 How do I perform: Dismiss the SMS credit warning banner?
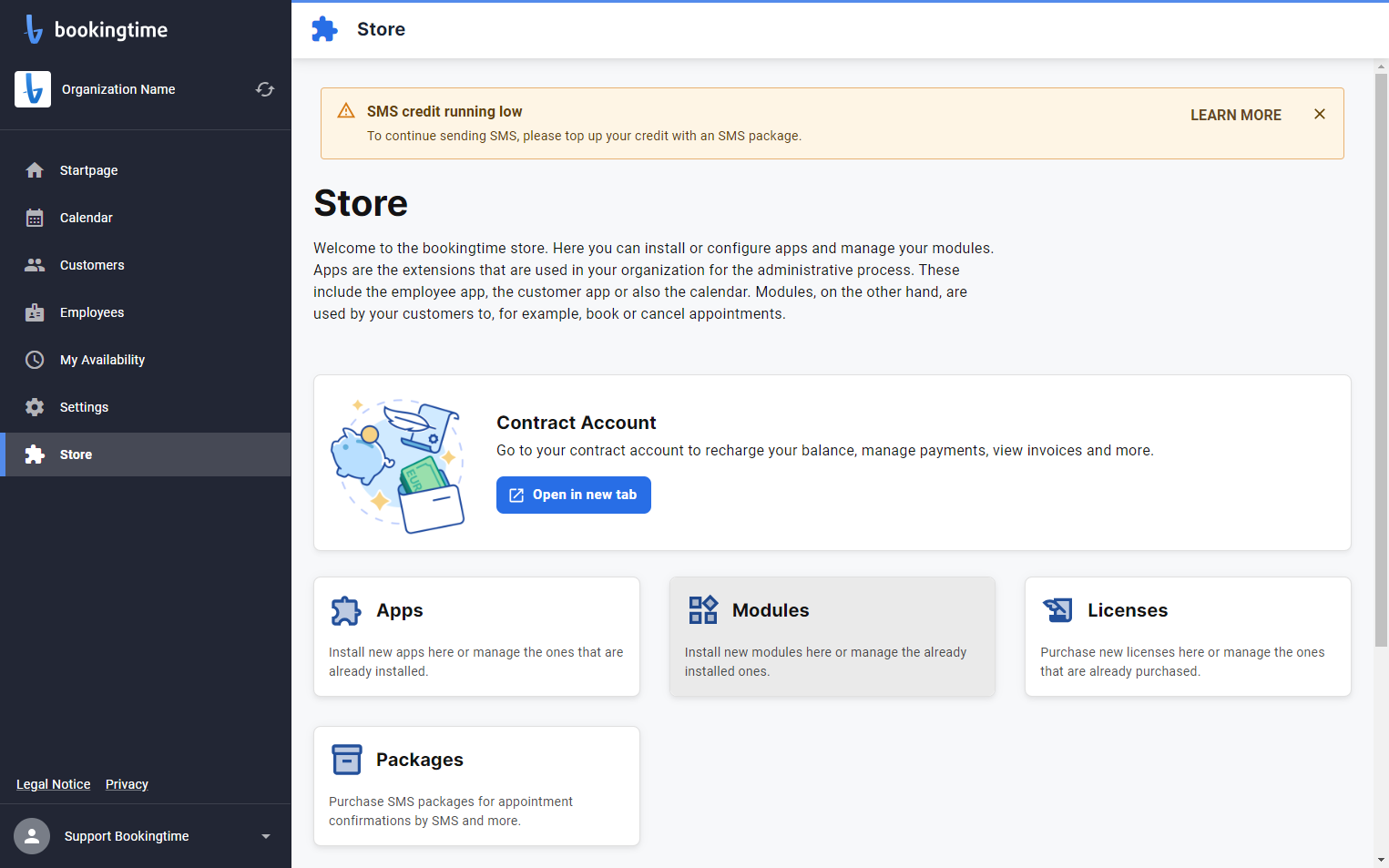pyautogui.click(x=1320, y=114)
